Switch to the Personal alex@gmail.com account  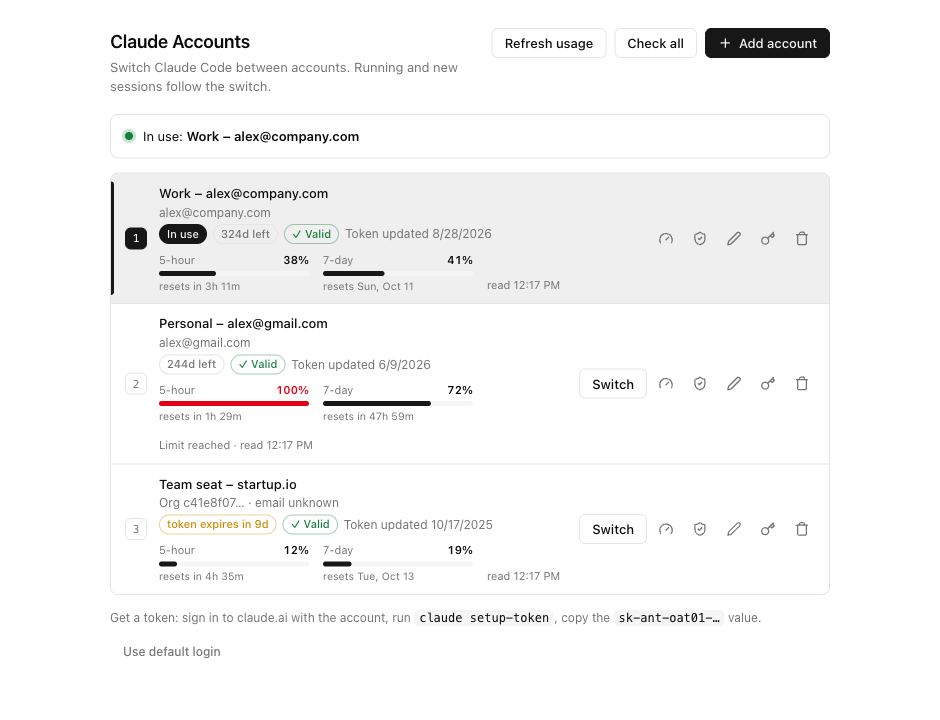pyautogui.click(x=613, y=384)
